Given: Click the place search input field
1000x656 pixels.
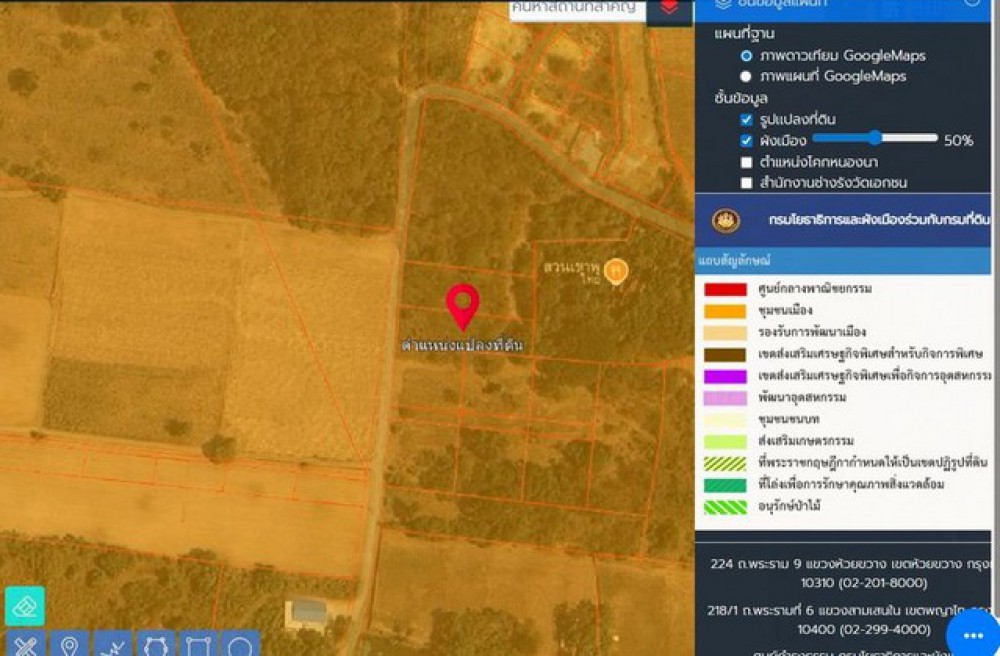Looking at the screenshot, I should tap(576, 8).
